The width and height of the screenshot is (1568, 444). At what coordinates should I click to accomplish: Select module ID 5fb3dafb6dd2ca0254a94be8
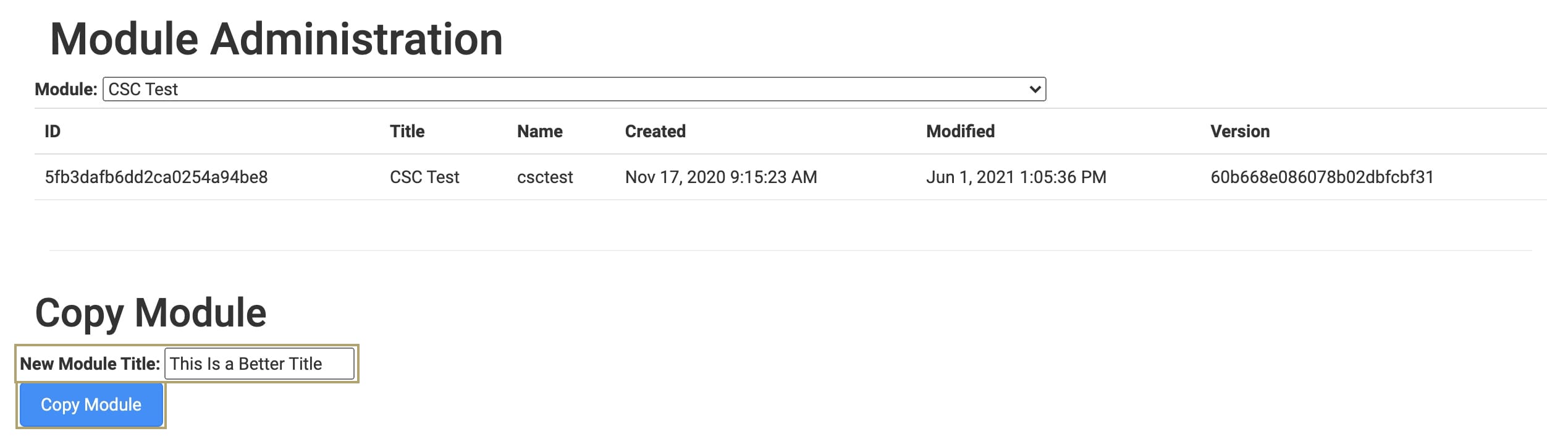point(156,177)
